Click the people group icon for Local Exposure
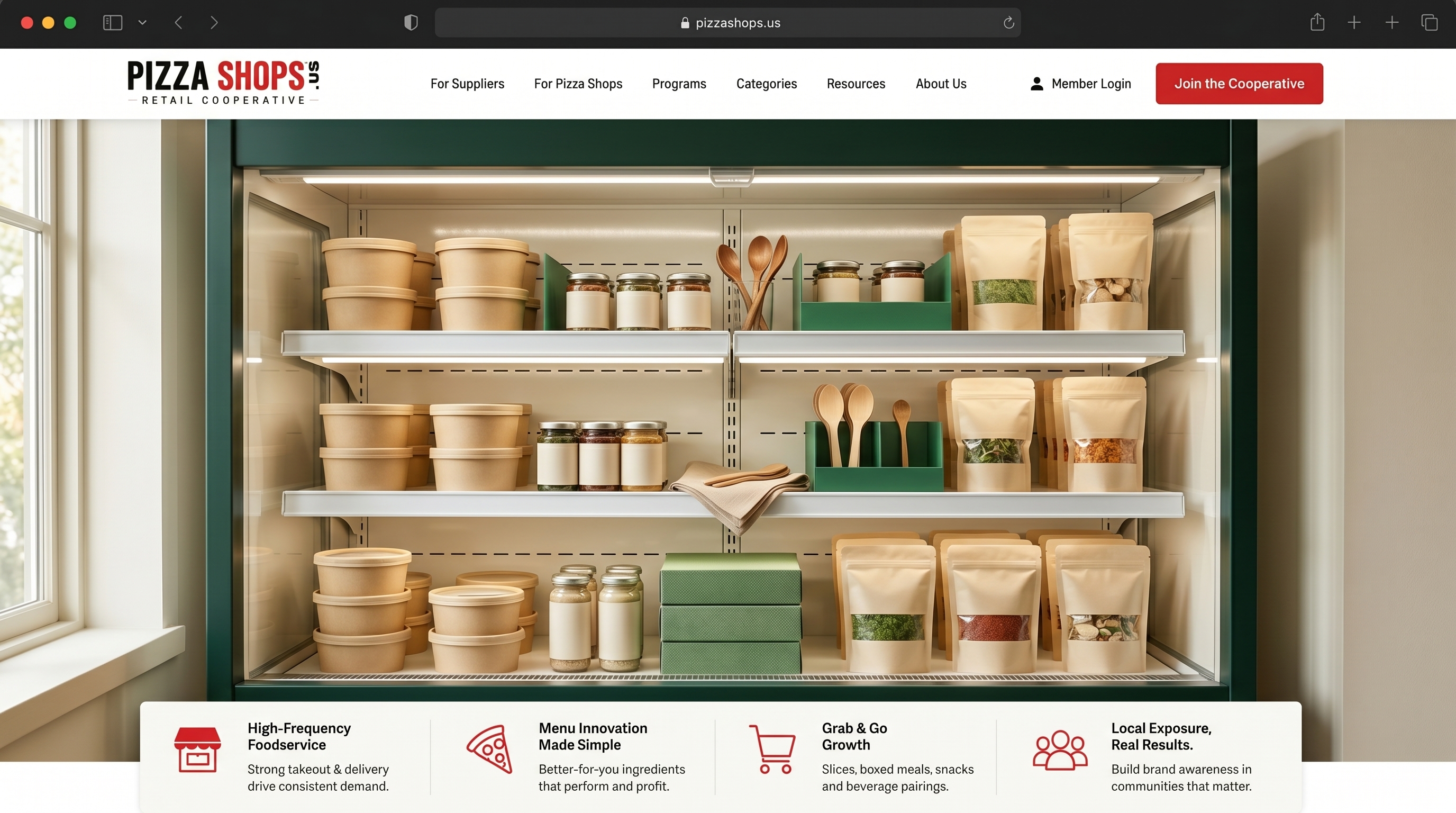 point(1060,750)
